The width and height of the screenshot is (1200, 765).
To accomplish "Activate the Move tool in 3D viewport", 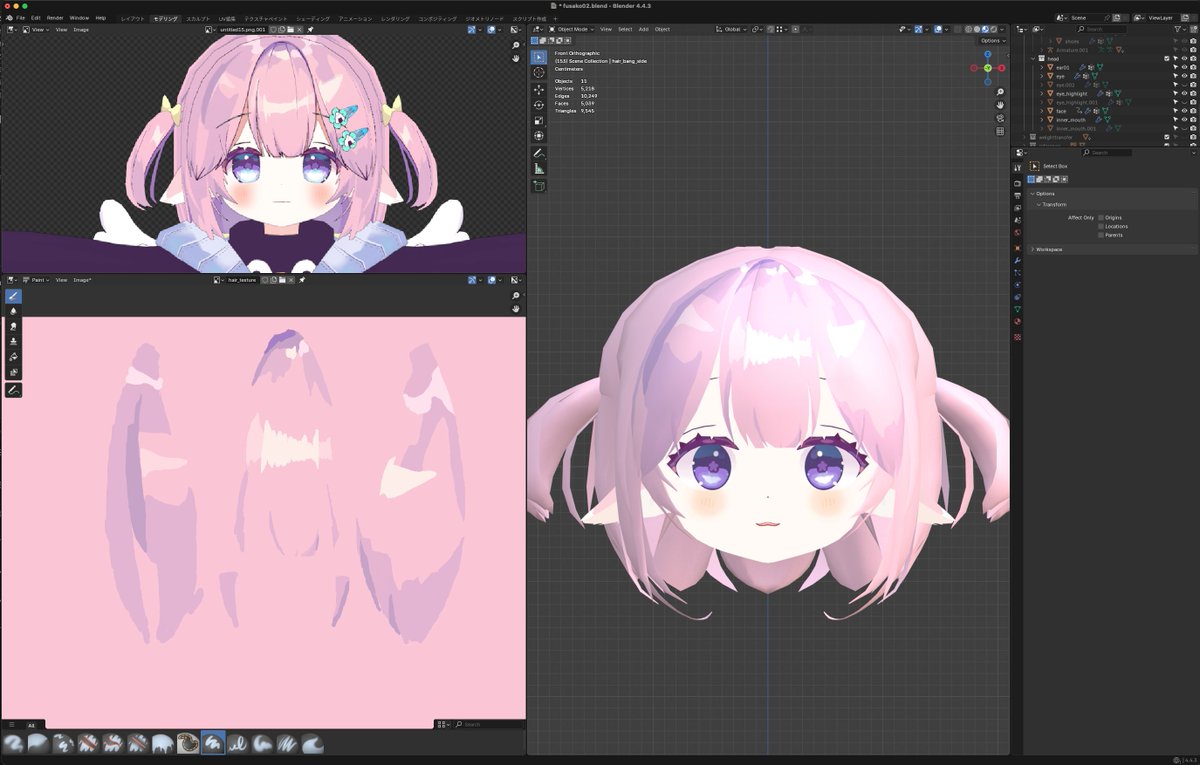I will tap(539, 90).
